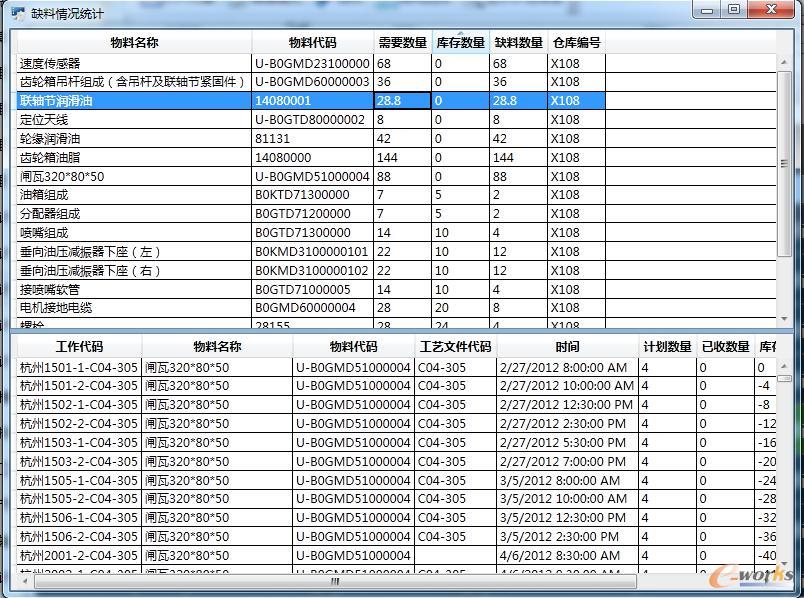Click the 缺料情况统计 window title icon
Image resolution: width=804 pixels, height=598 pixels.
tap(18, 13)
